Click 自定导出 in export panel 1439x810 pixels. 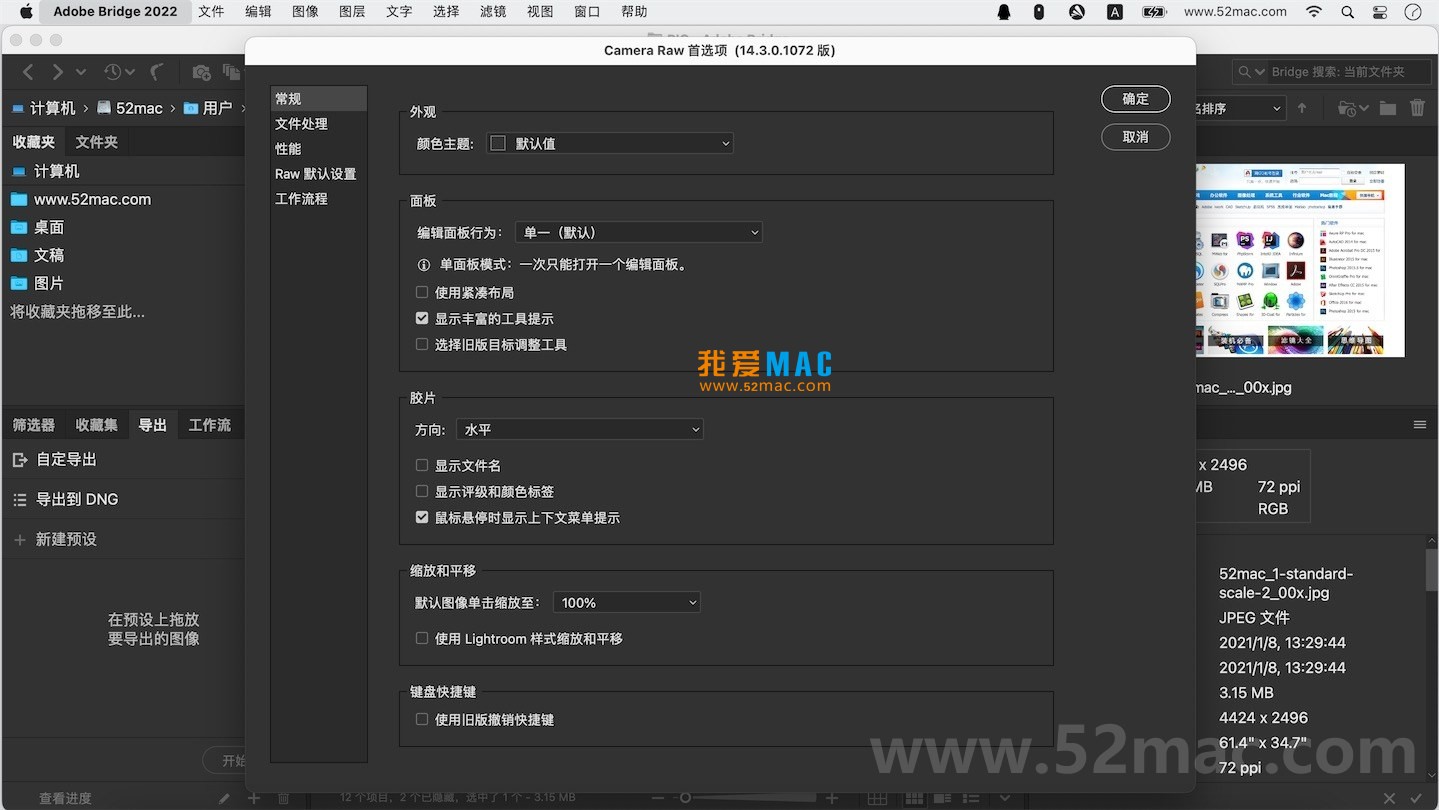coord(66,459)
